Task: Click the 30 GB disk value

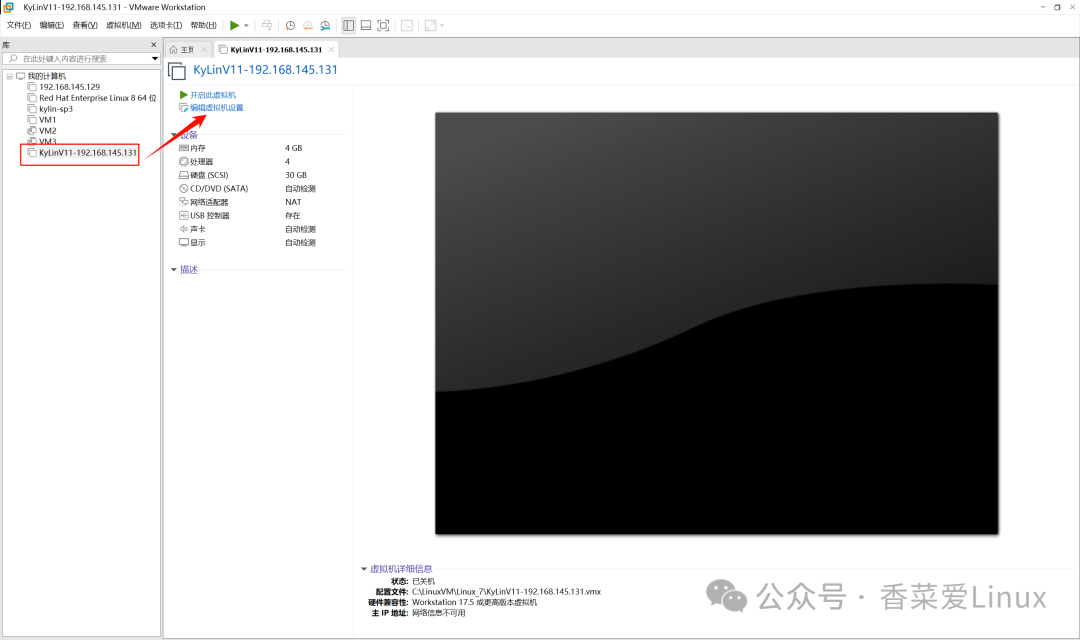Action: point(296,175)
